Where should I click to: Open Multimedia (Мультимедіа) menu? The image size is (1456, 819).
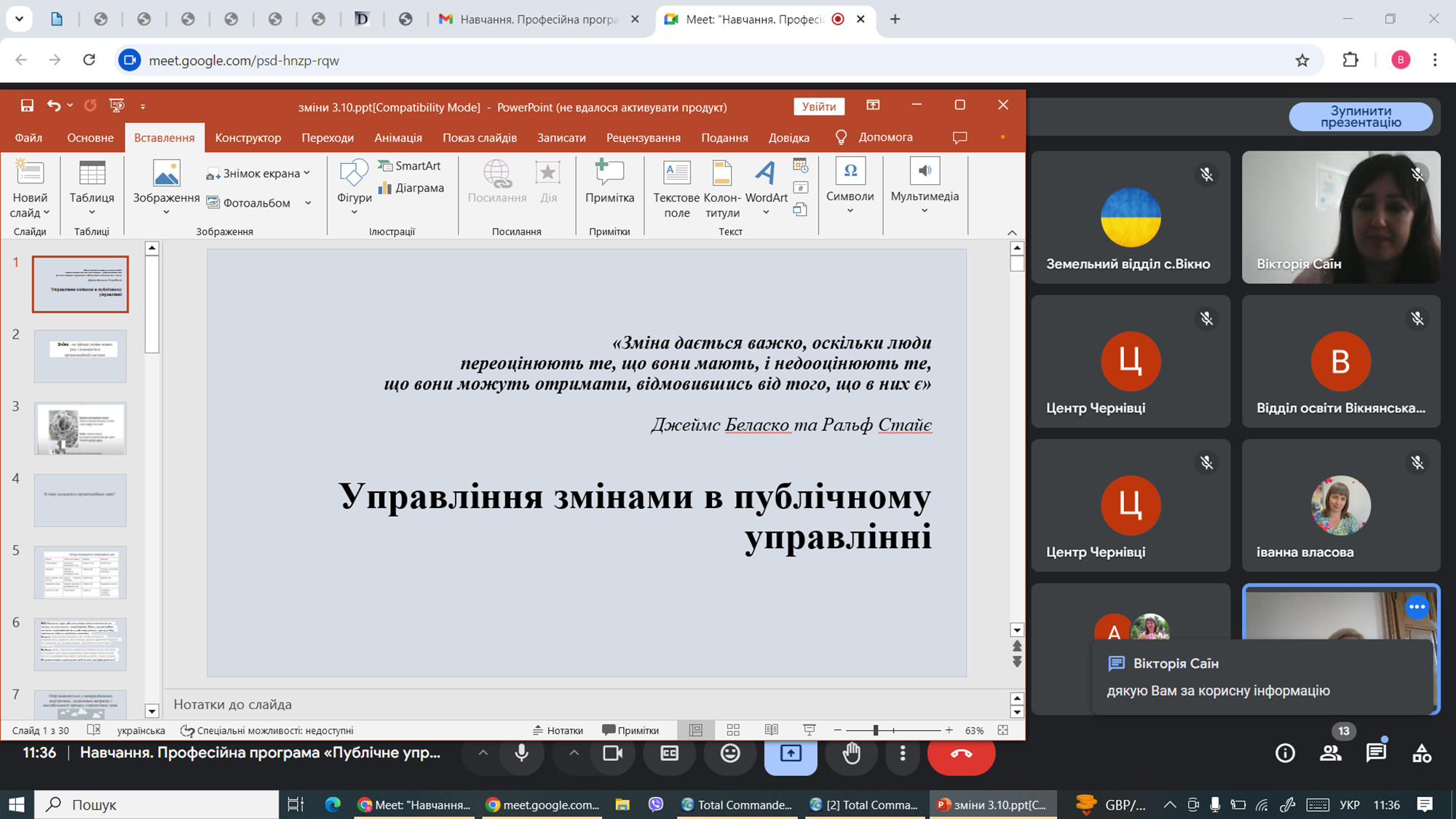coord(925,186)
